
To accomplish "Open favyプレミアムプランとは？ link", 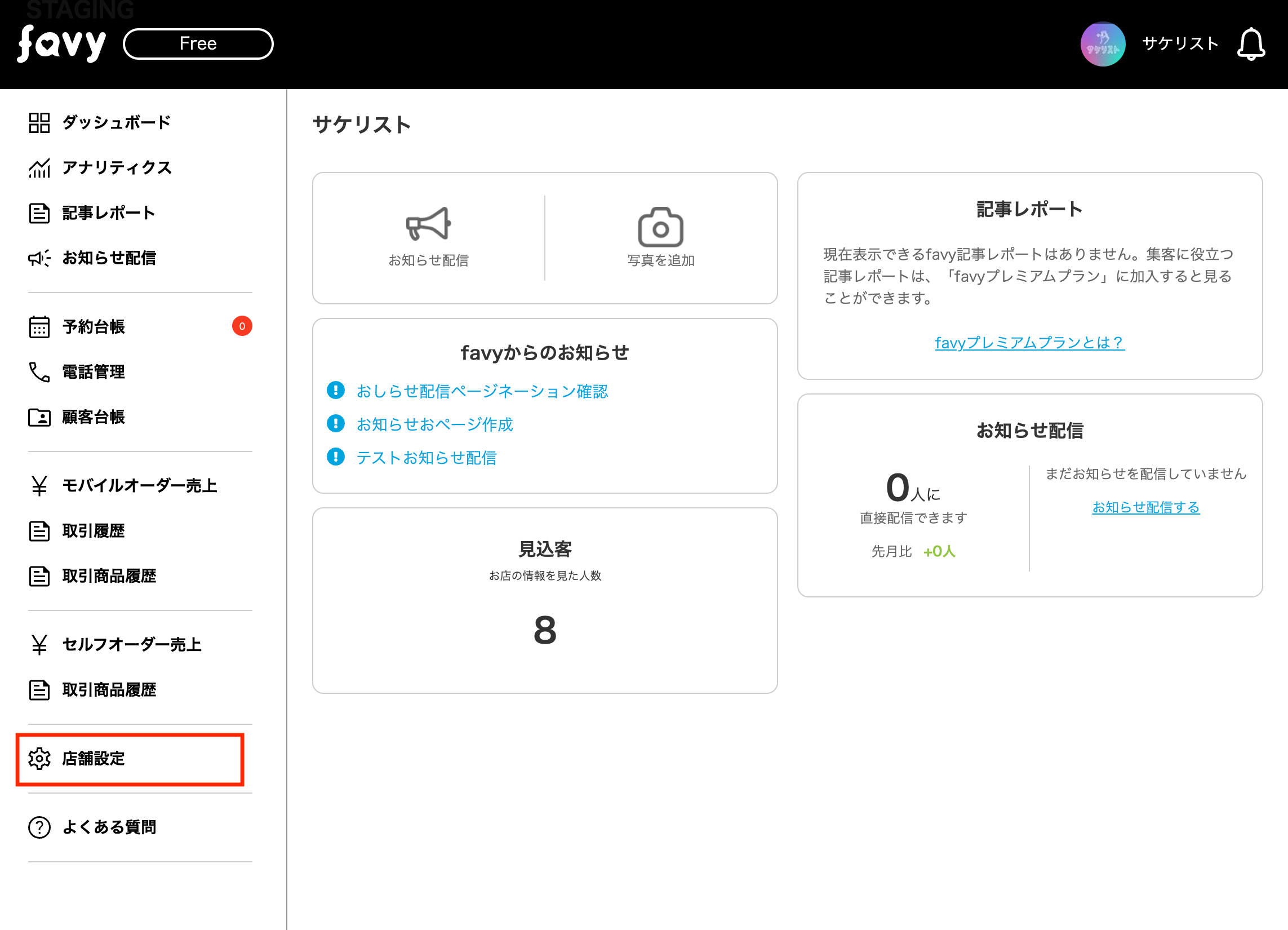I will click(x=1029, y=343).
